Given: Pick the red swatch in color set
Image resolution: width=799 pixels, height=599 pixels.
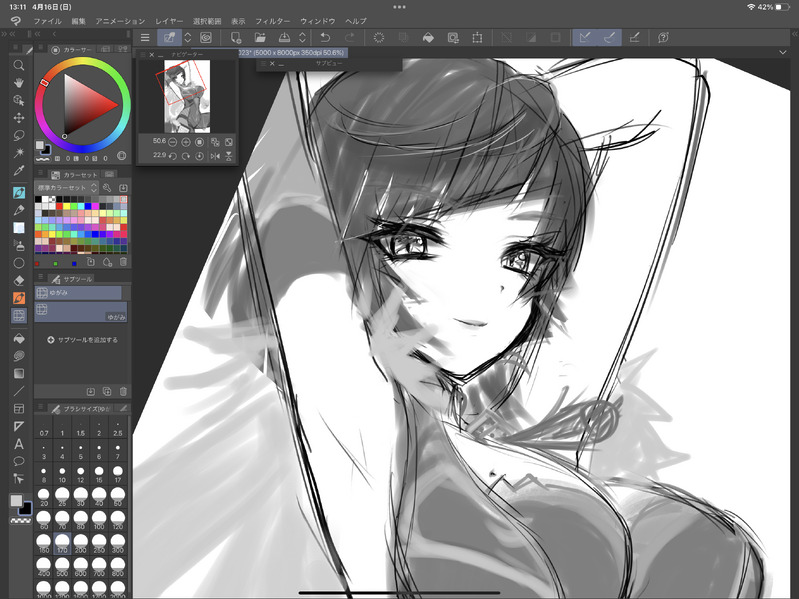Looking at the screenshot, I should (60, 206).
